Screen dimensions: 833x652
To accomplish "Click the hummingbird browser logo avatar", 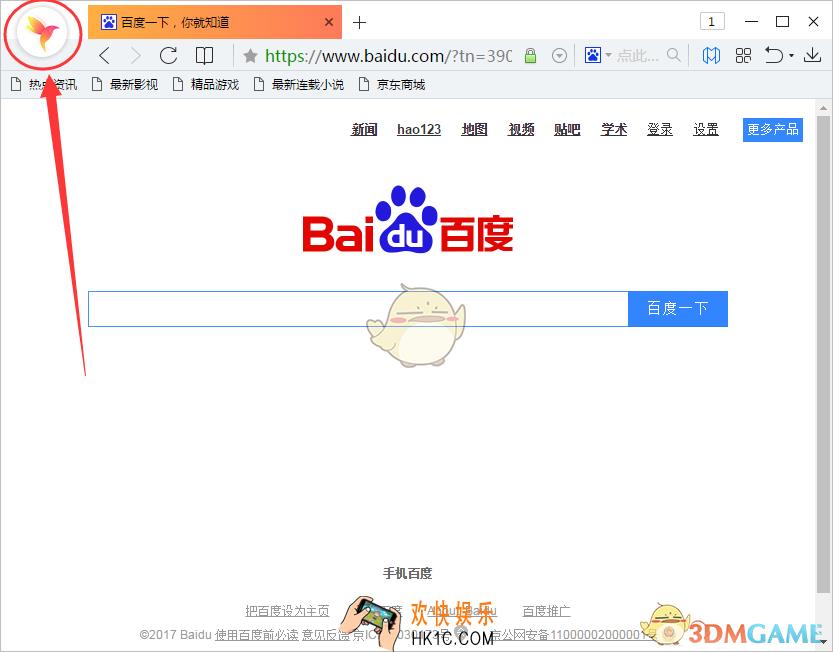I will tap(42, 33).
